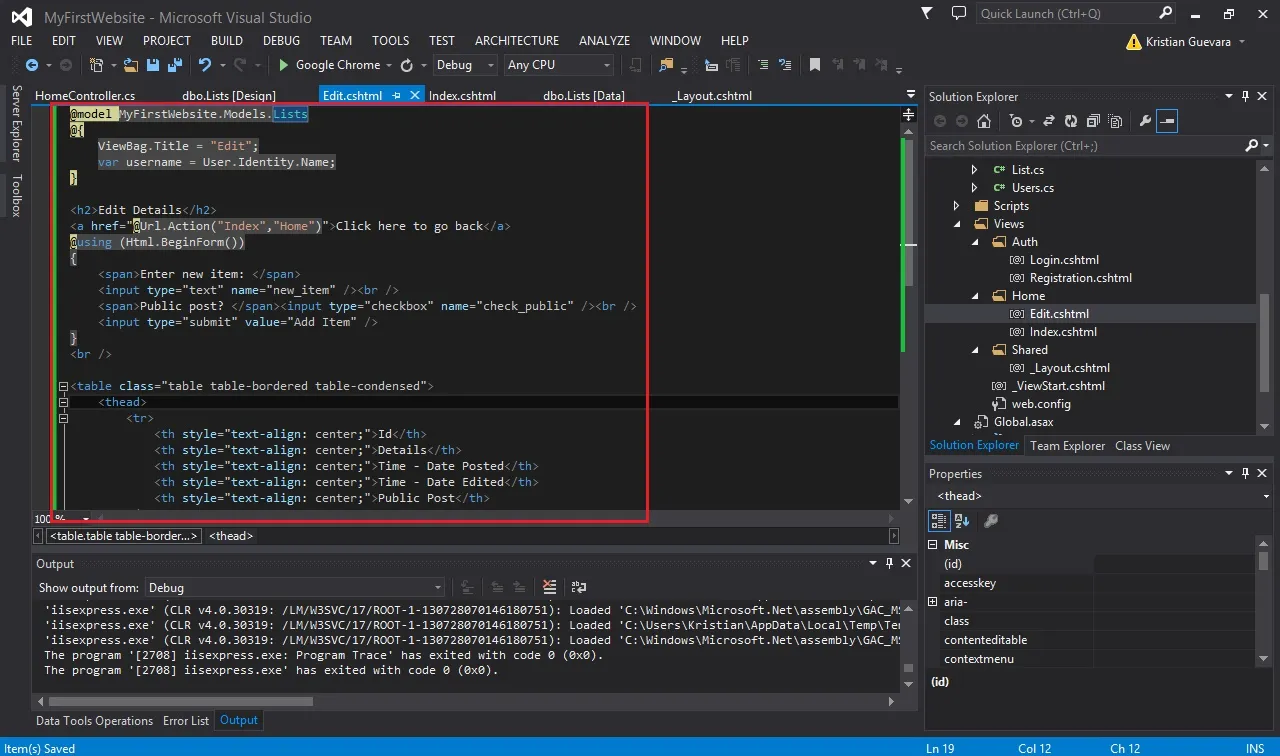The width and height of the screenshot is (1280, 756).
Task: Open the Debug configuration dropdown
Action: pos(465,65)
